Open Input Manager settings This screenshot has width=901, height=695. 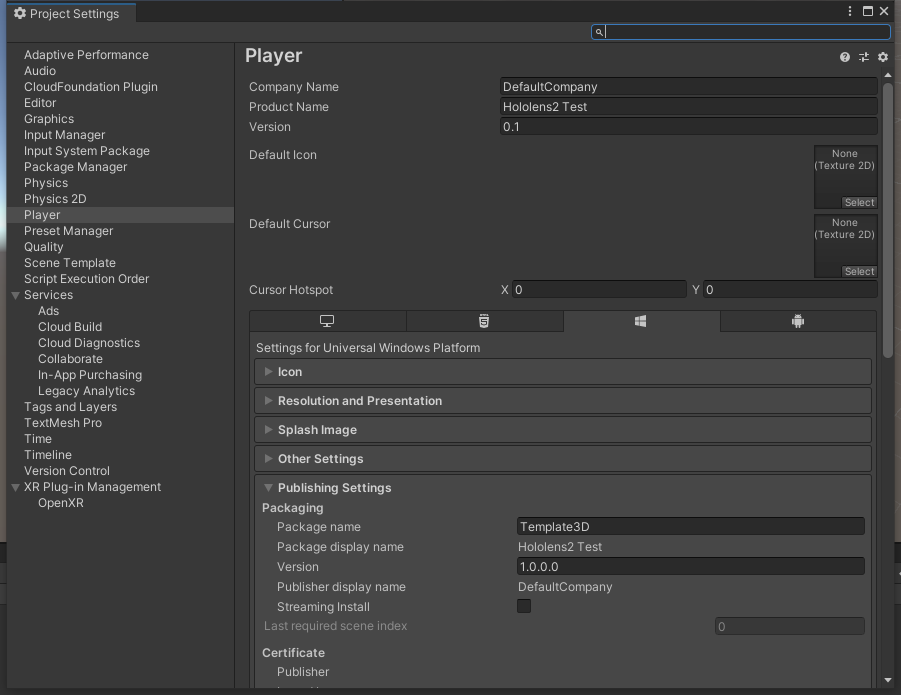point(64,135)
